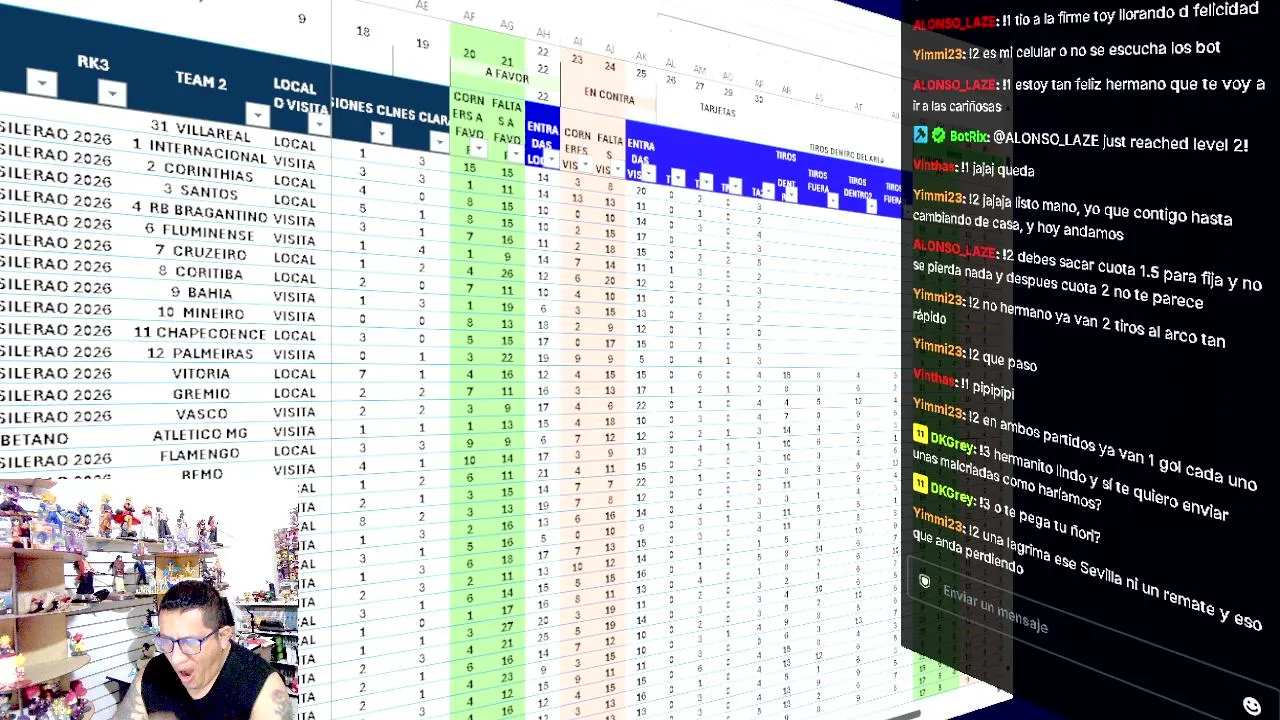Open the FALTAS VIS filter dropdown
Screen dimensions: 1280x720
point(617,169)
